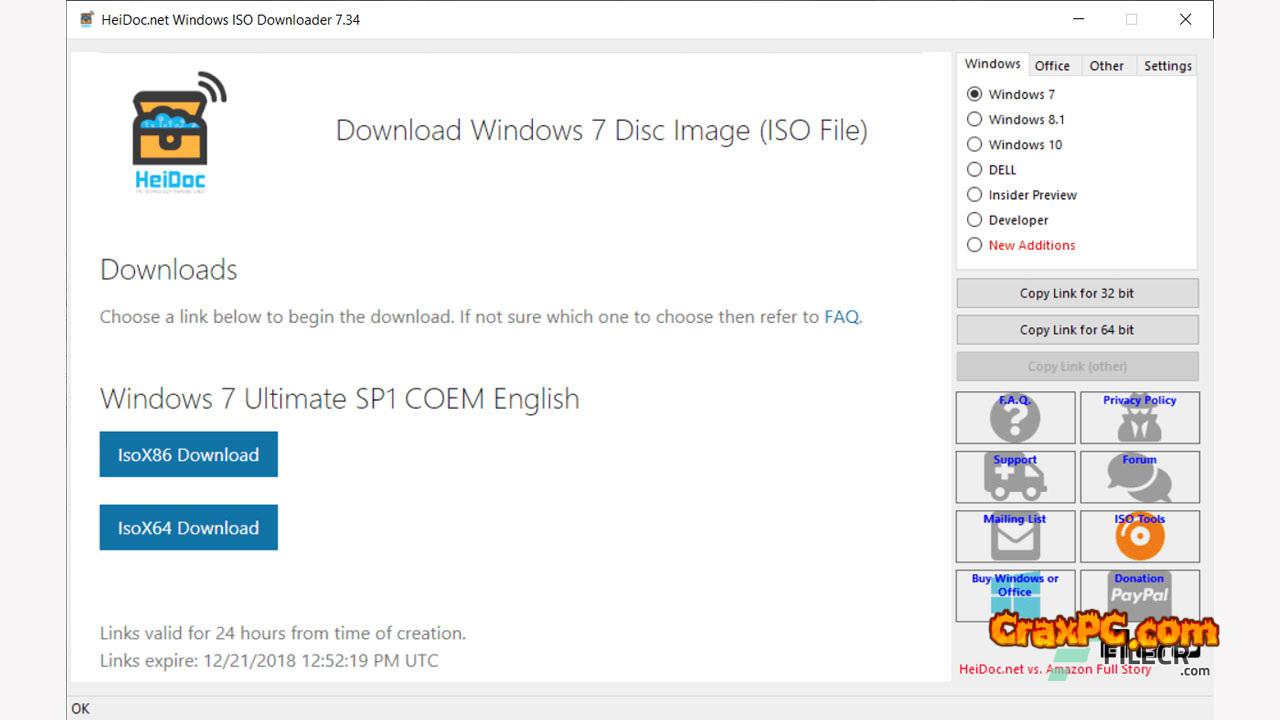1280x720 pixels.
Task: Switch to the Other tab
Action: (1106, 66)
